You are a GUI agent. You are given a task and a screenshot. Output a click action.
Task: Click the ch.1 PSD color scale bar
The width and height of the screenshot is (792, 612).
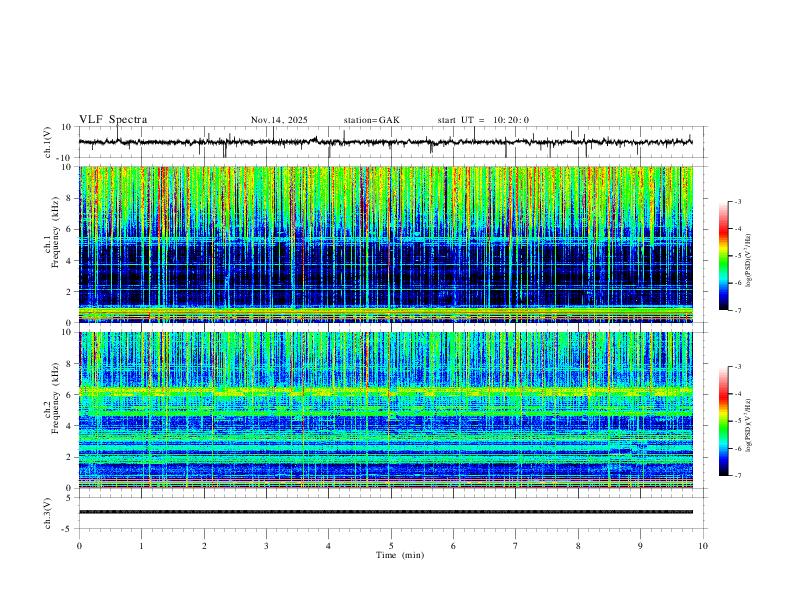point(724,256)
